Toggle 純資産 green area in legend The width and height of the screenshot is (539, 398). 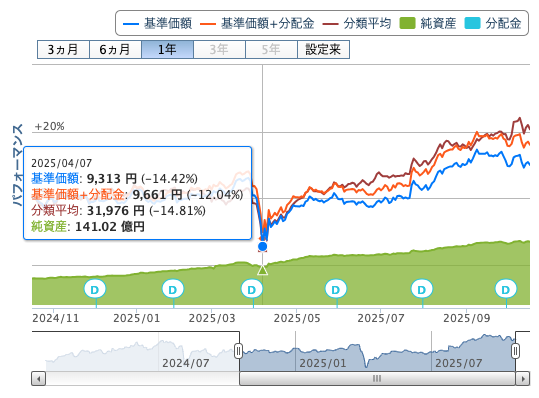(x=428, y=23)
